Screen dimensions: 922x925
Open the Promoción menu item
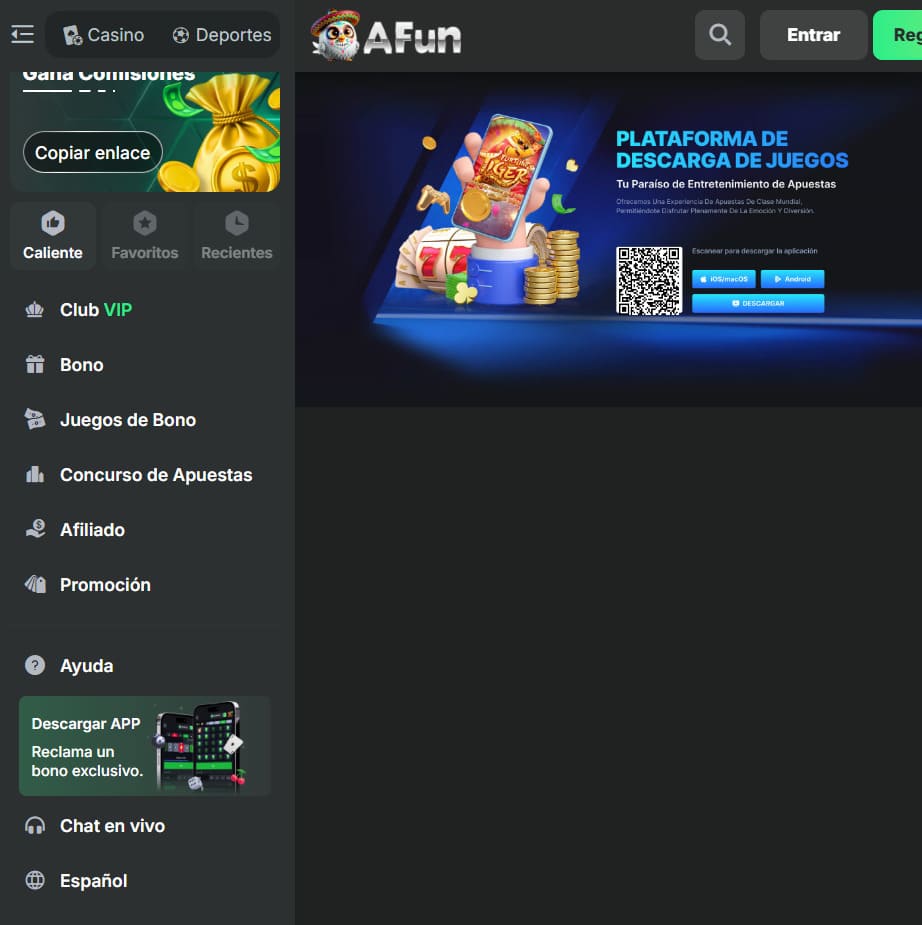[105, 585]
